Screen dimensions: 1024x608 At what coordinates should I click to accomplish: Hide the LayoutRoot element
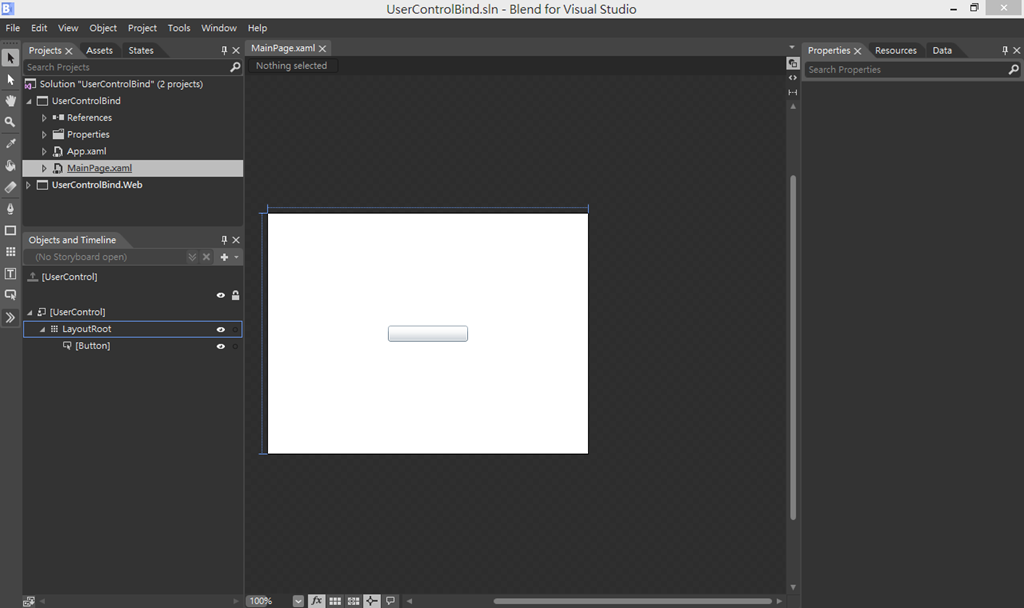point(221,329)
